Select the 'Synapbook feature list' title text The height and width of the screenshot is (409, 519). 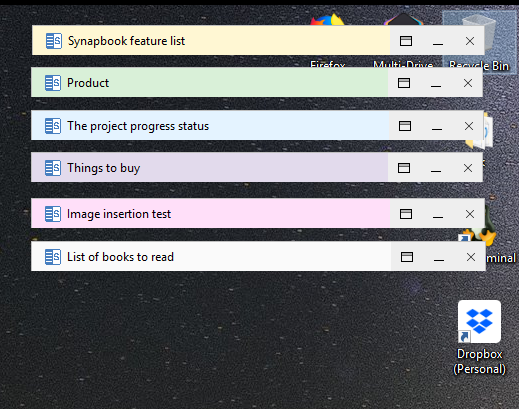click(126, 41)
